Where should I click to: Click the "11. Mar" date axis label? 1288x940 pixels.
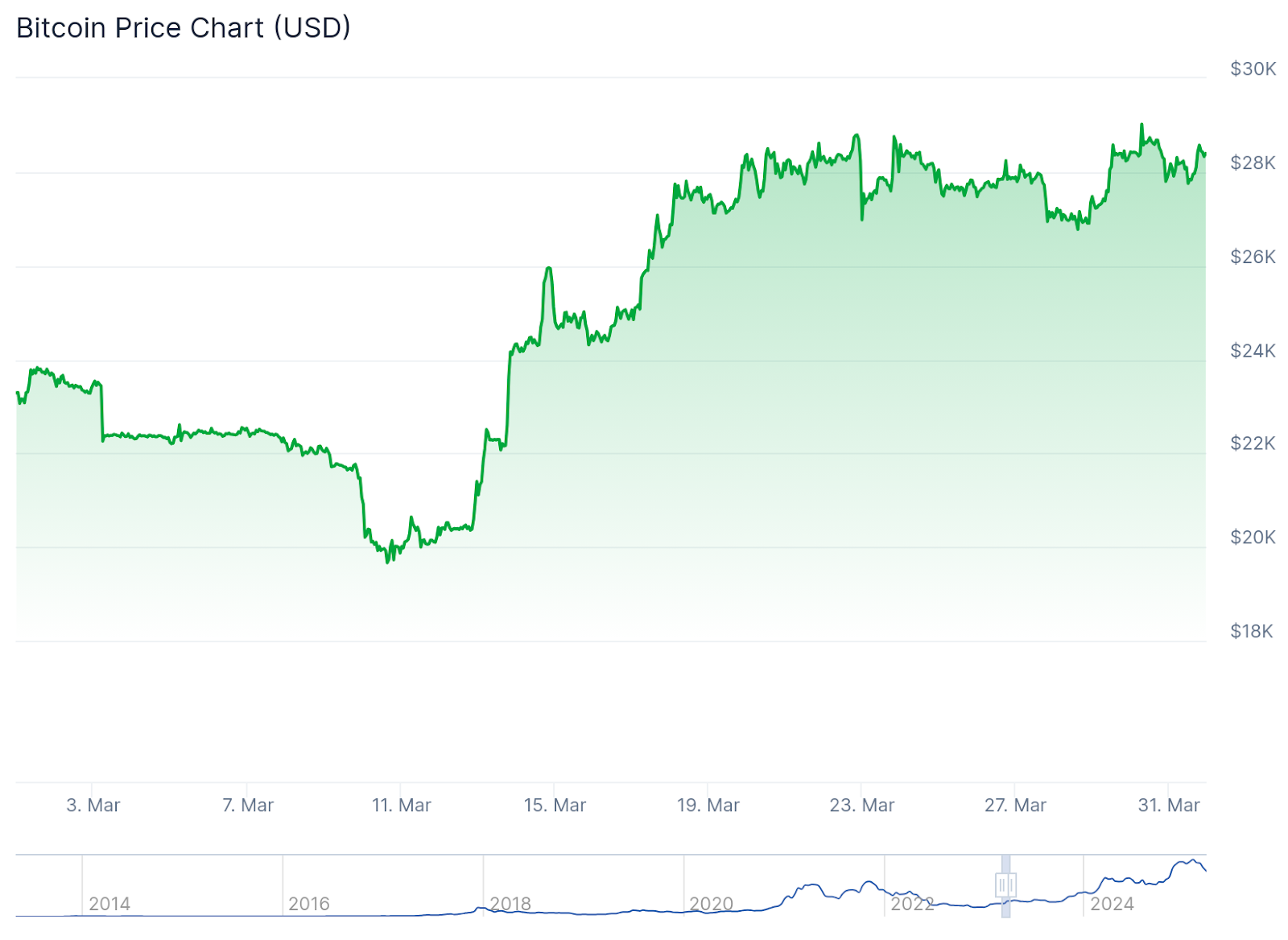point(401,805)
